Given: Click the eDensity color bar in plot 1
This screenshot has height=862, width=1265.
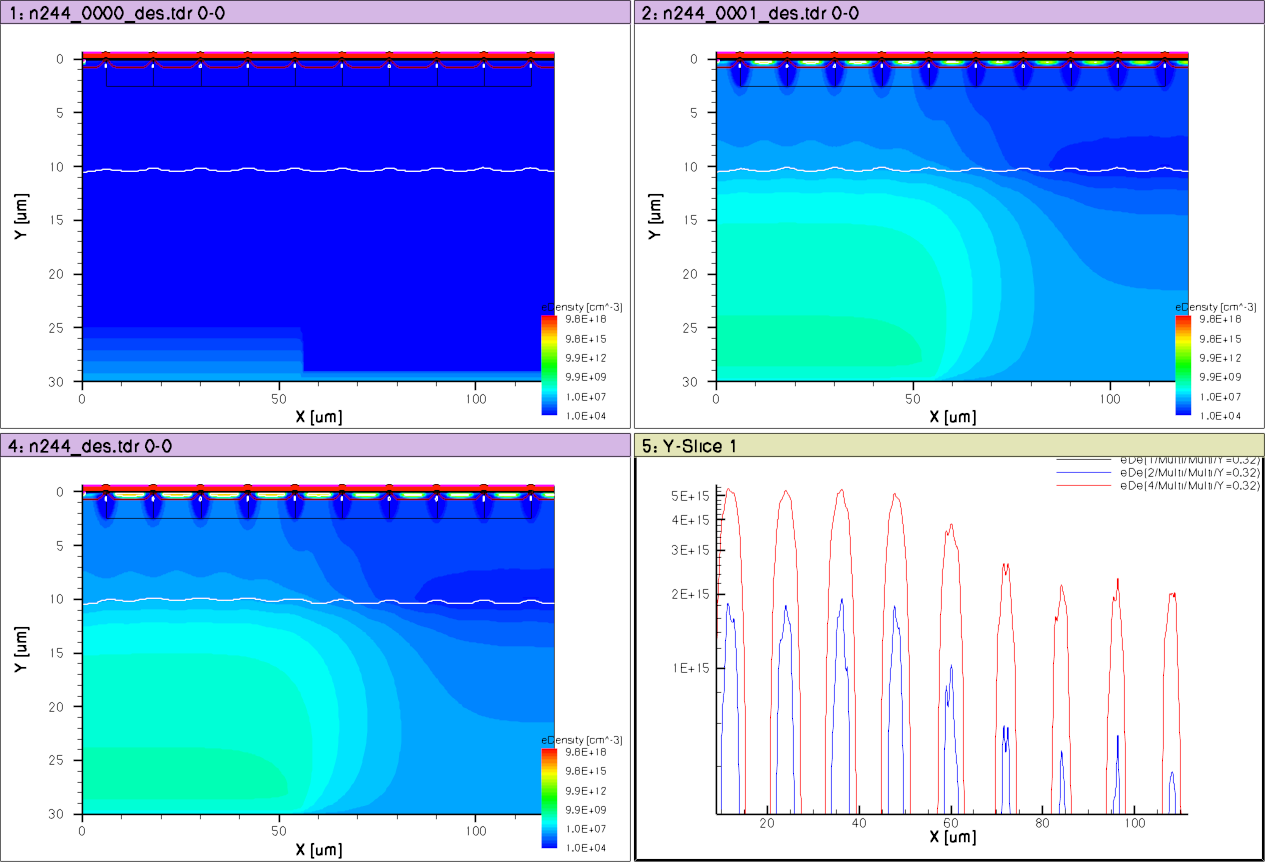Looking at the screenshot, I should pyautogui.click(x=548, y=364).
